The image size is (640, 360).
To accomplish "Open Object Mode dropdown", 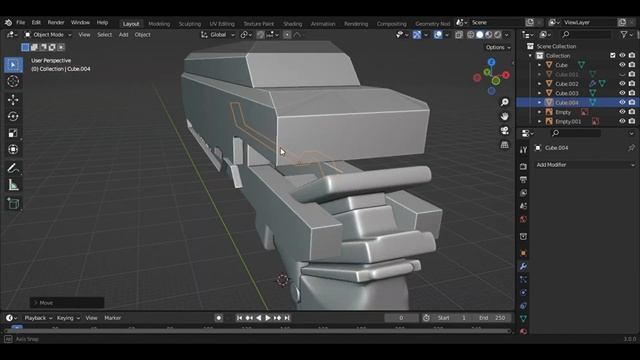I will tap(48, 35).
